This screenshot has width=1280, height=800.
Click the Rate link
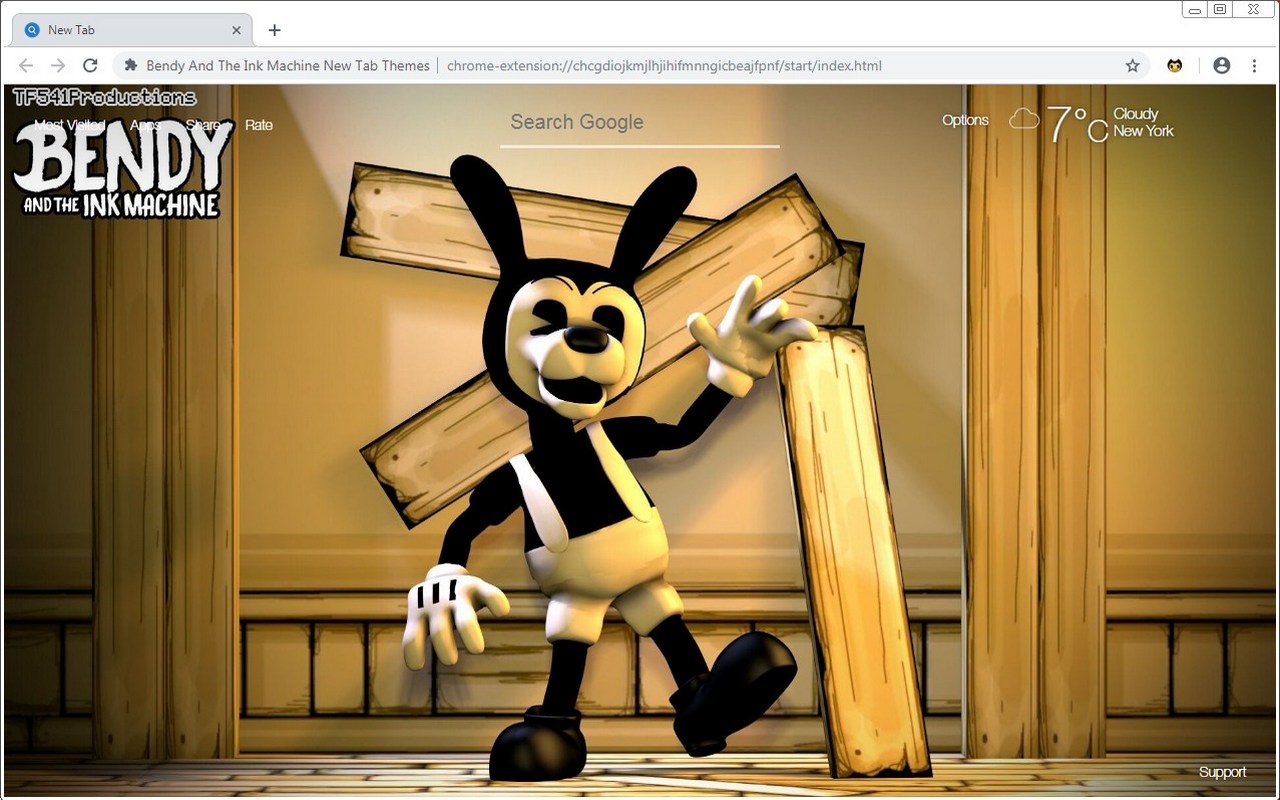click(259, 125)
